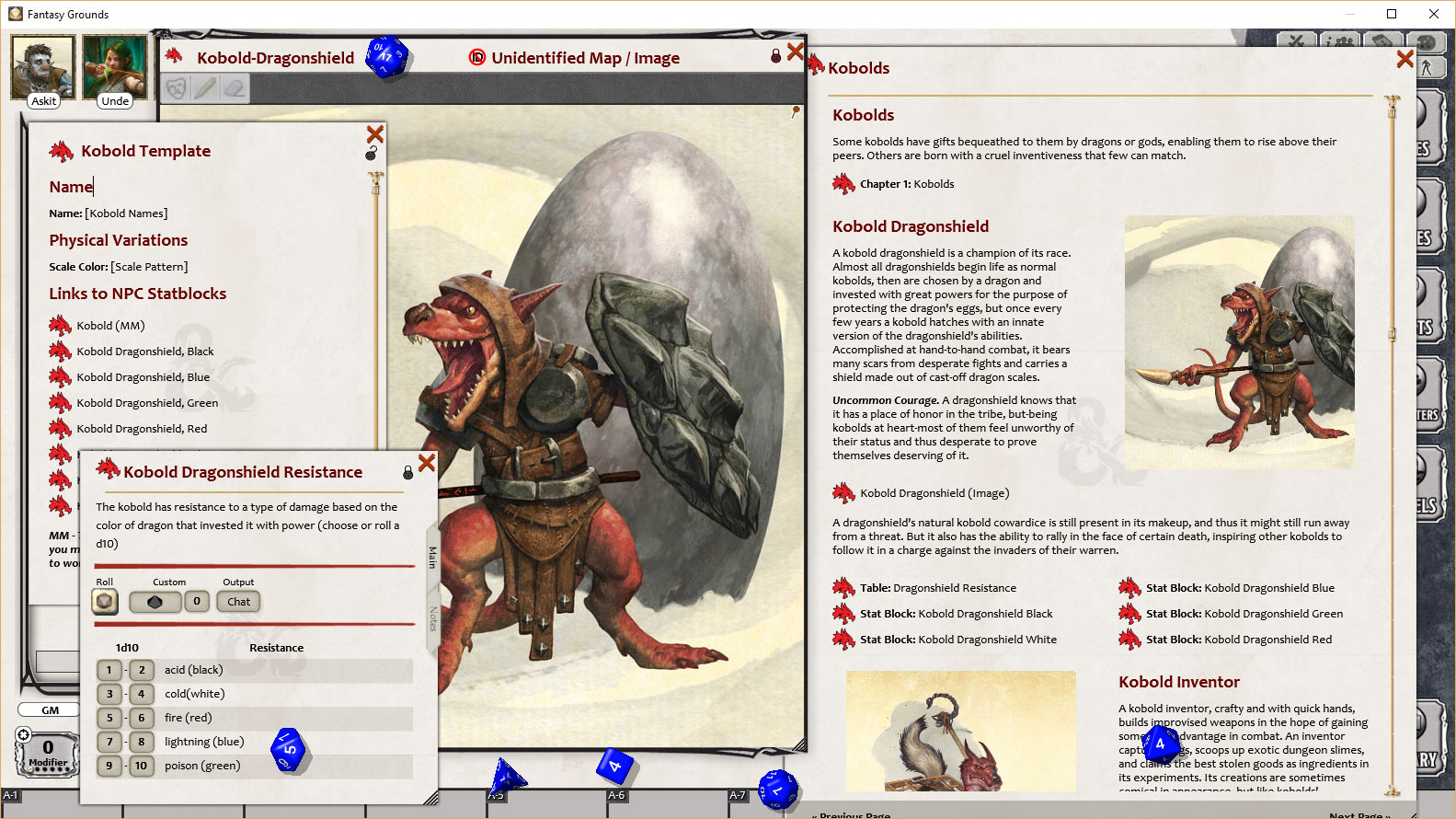Toggle lock on Kobold-Dragonshield image window
The image size is (1456, 819).
[x=775, y=56]
